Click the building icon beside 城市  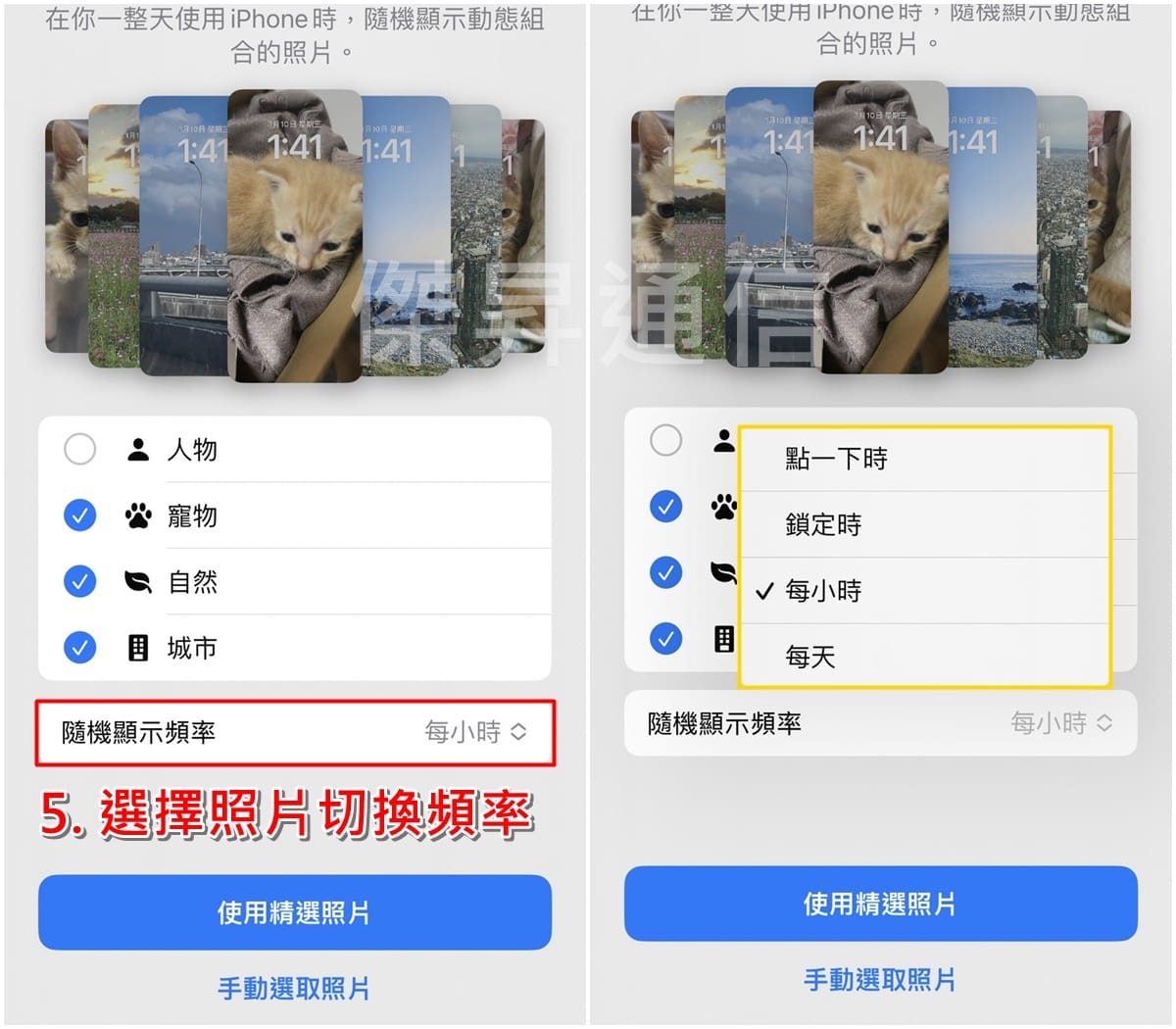point(138,648)
